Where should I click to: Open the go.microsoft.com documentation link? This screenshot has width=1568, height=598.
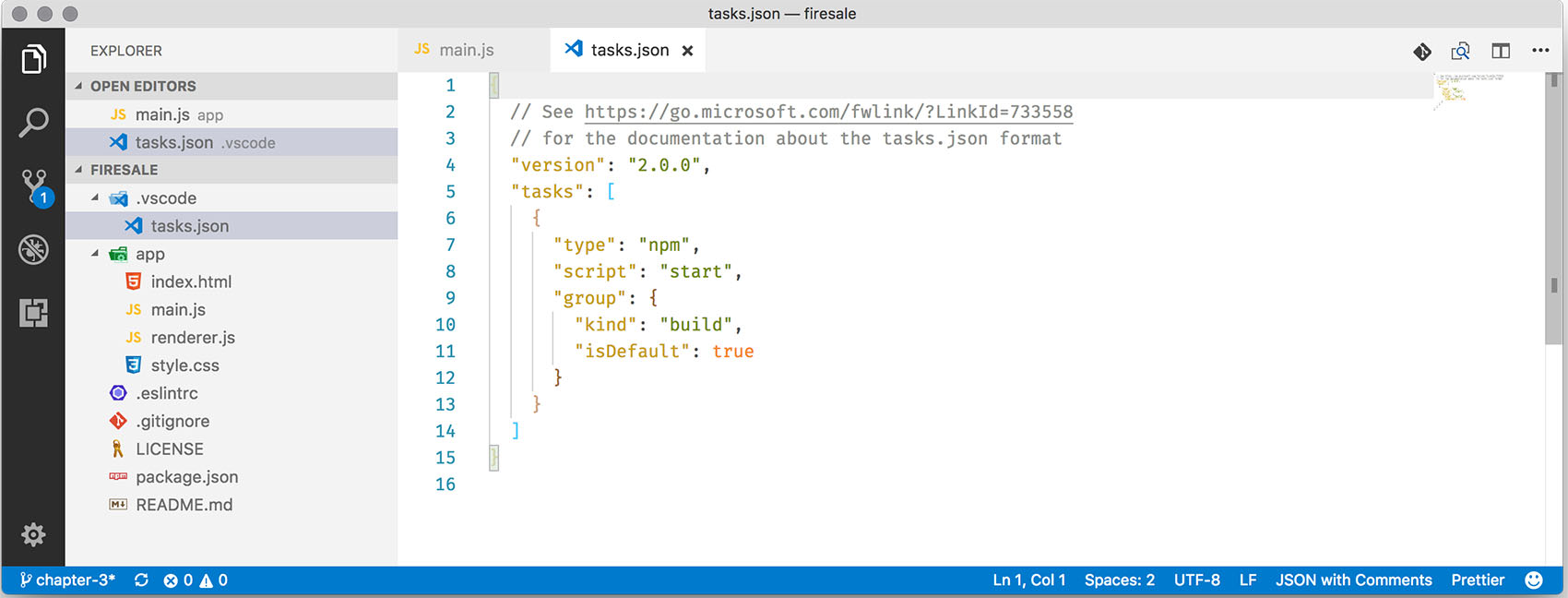(828, 113)
